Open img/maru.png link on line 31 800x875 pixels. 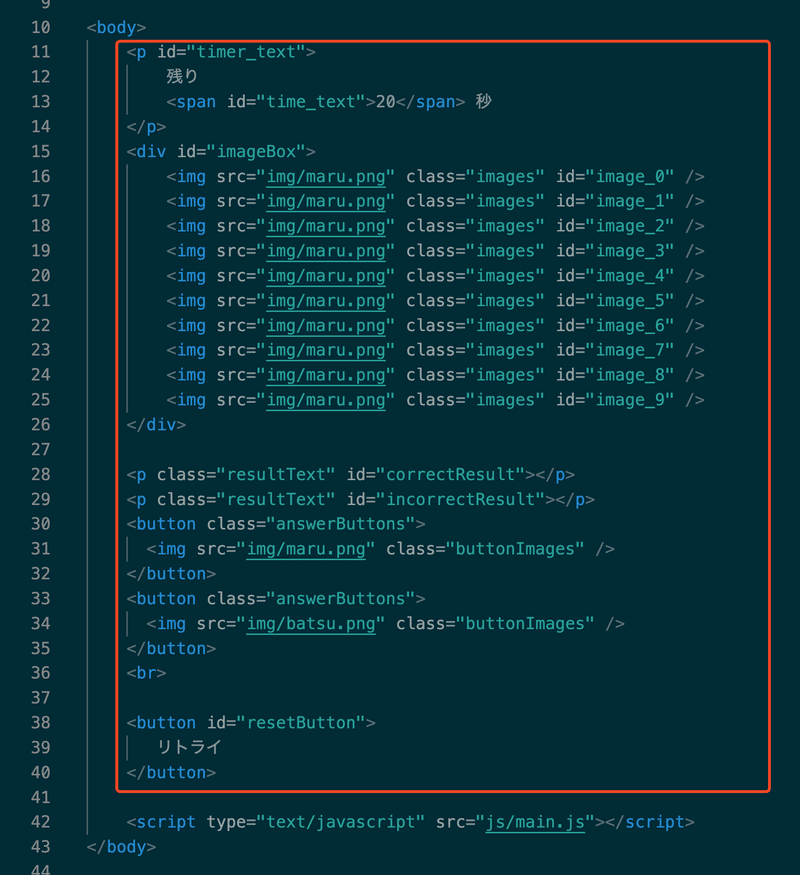[x=306, y=549]
